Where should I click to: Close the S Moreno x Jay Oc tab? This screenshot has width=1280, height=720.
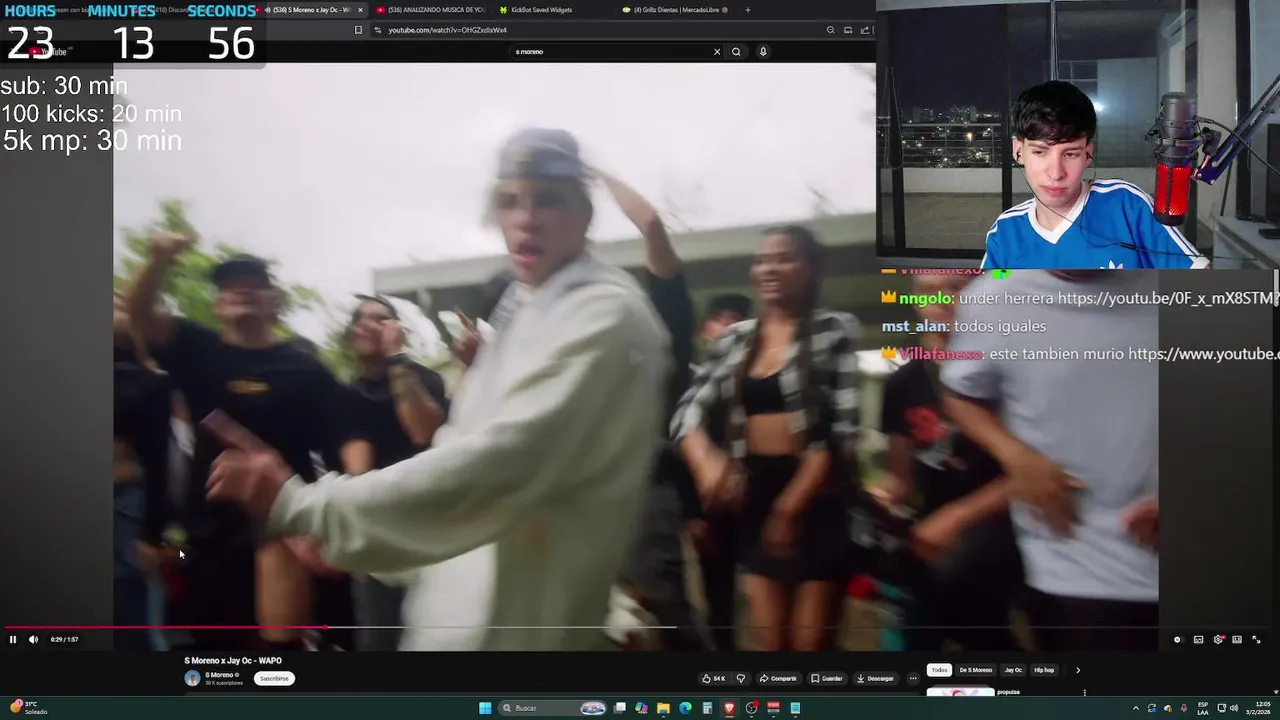click(x=360, y=10)
